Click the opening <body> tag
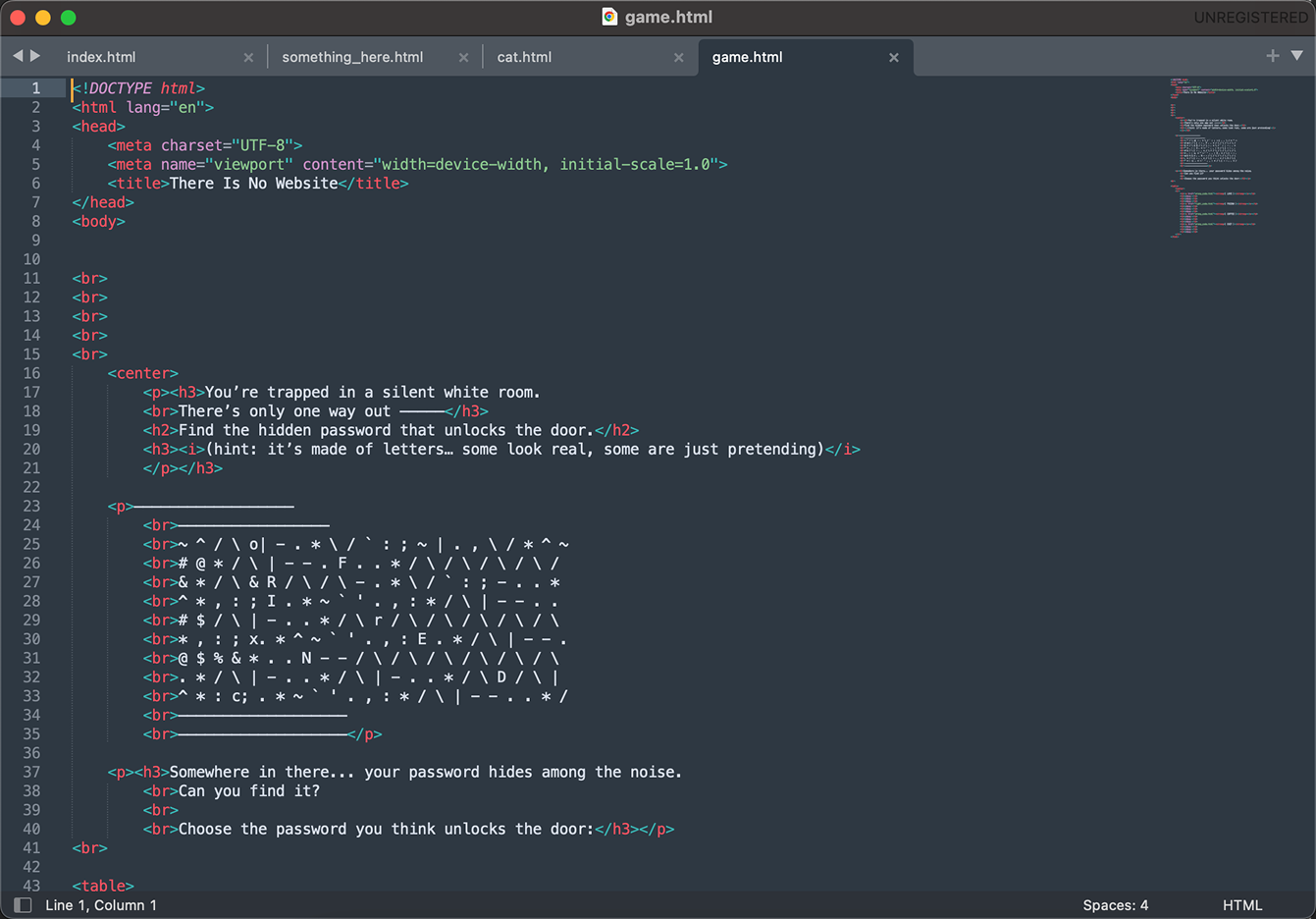Screen dimensions: 1316x919 click(98, 222)
